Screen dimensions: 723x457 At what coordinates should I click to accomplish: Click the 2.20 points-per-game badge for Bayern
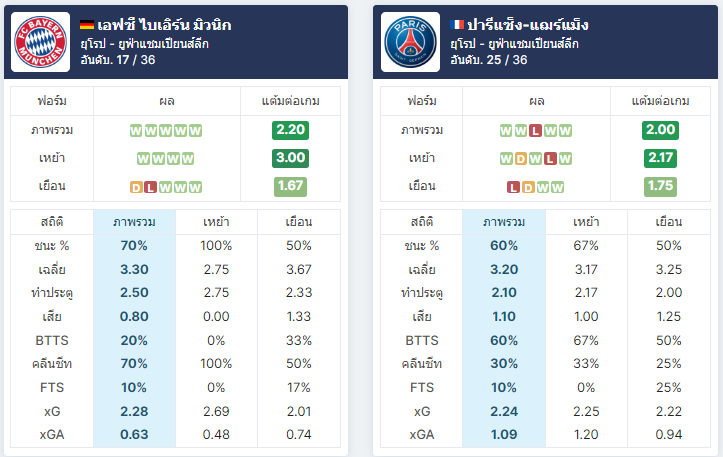click(290, 130)
